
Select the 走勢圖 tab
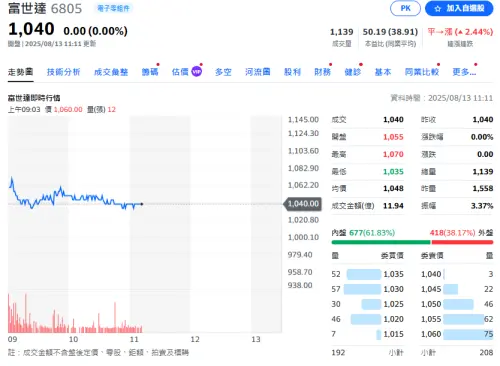(x=20, y=72)
